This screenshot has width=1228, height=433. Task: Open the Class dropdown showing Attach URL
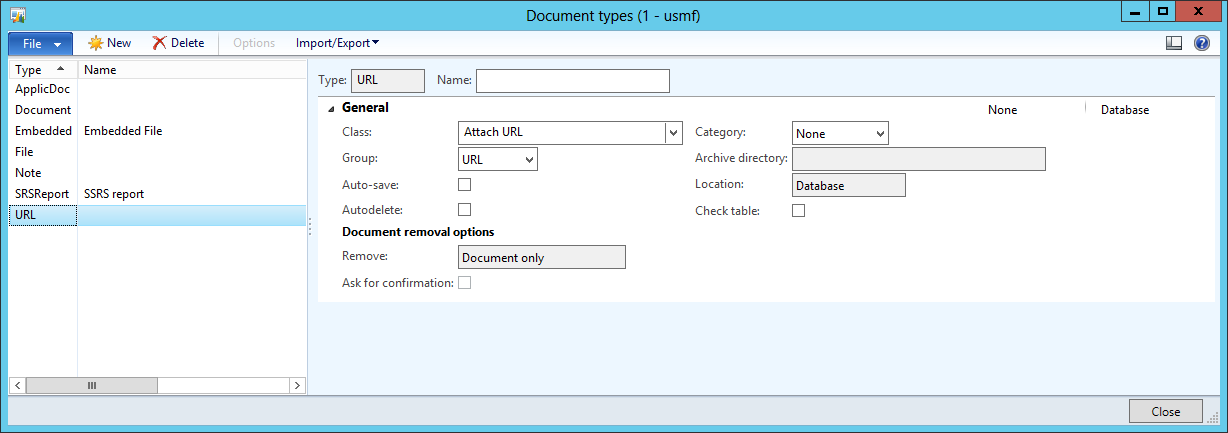(x=673, y=133)
